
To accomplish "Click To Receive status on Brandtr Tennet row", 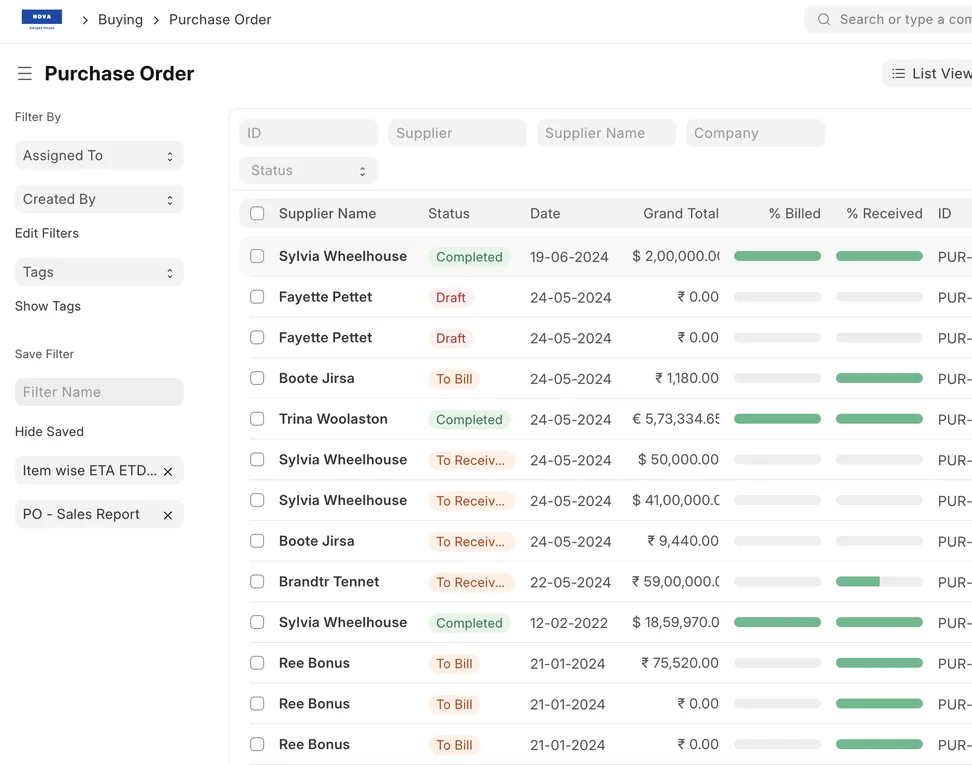I will pyautogui.click(x=471, y=582).
